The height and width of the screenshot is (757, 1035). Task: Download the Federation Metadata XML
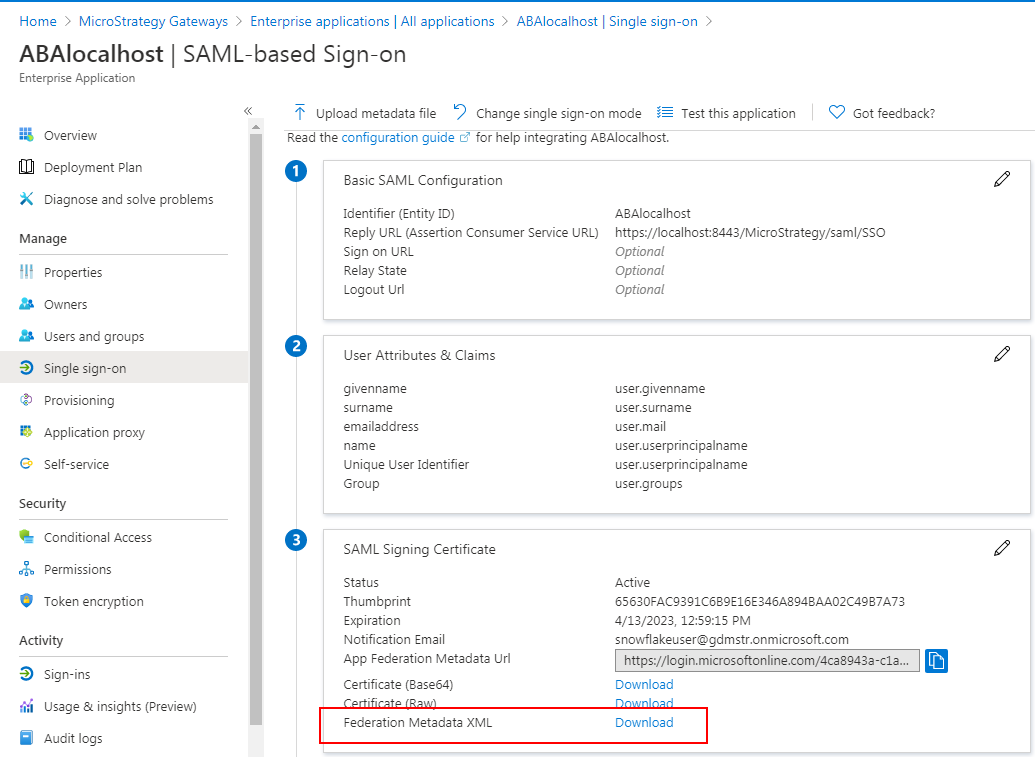(644, 722)
